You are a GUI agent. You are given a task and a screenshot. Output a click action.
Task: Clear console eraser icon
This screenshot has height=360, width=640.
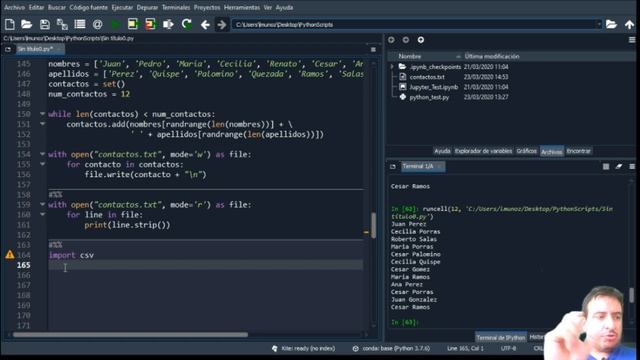click(x=619, y=167)
